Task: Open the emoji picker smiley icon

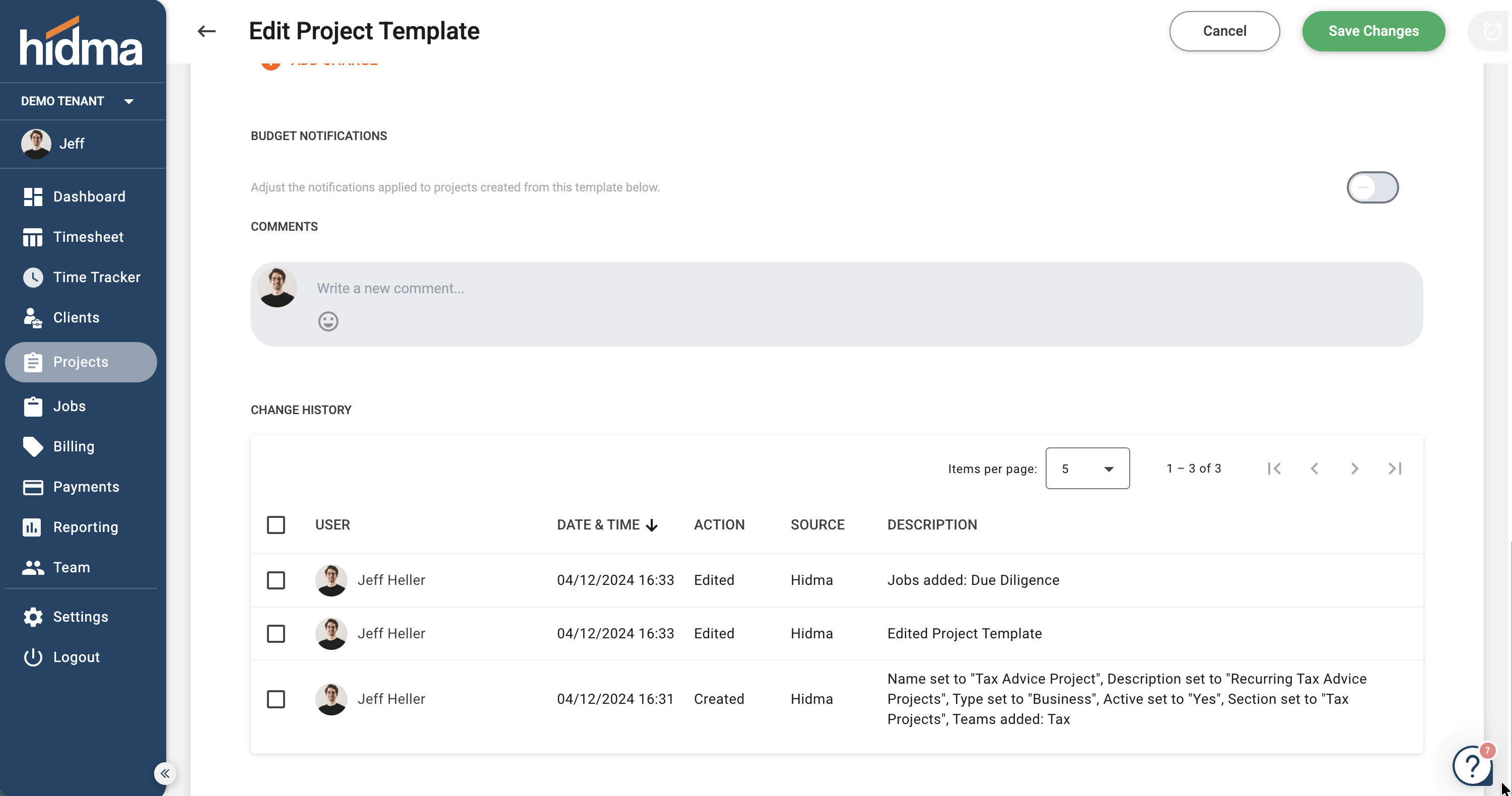Action: pos(328,321)
